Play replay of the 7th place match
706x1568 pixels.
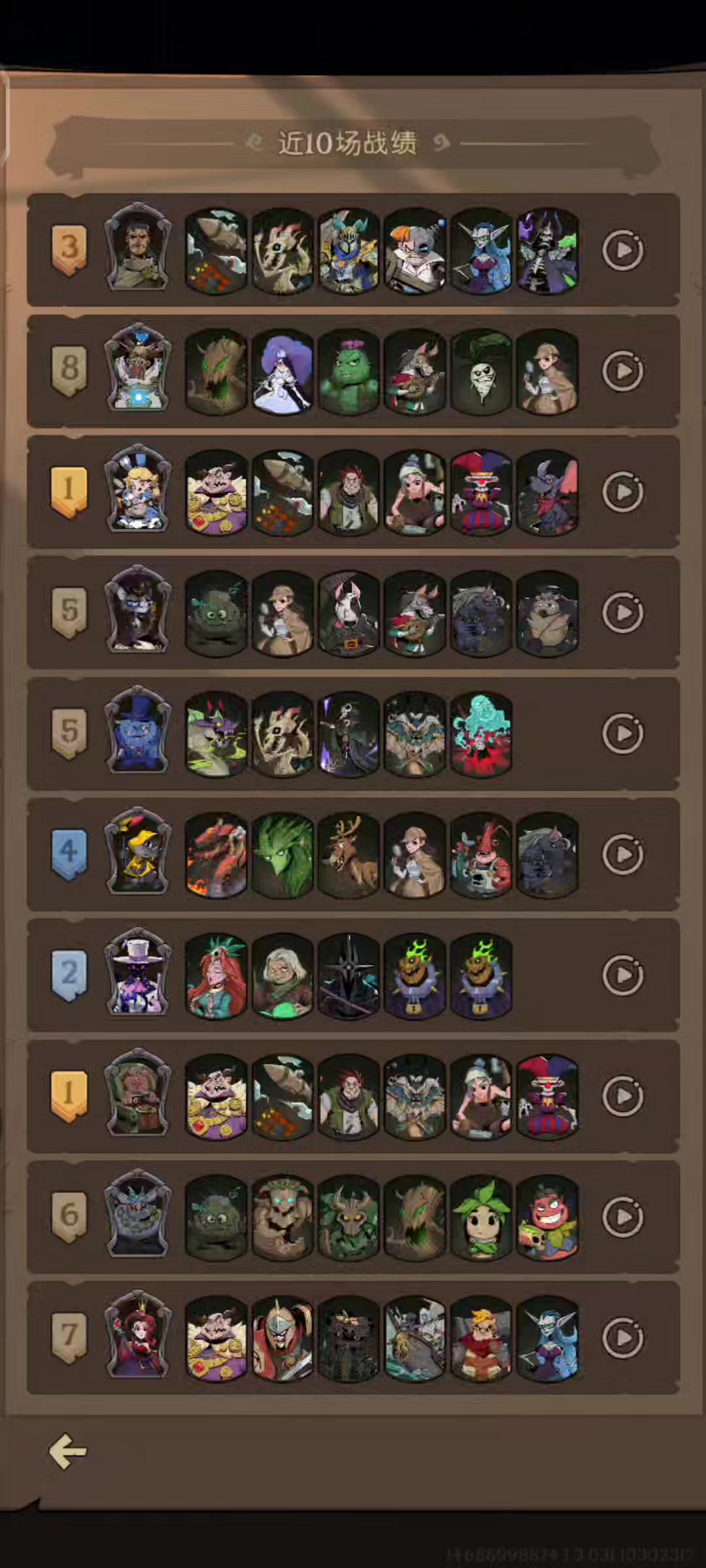[622, 1337]
